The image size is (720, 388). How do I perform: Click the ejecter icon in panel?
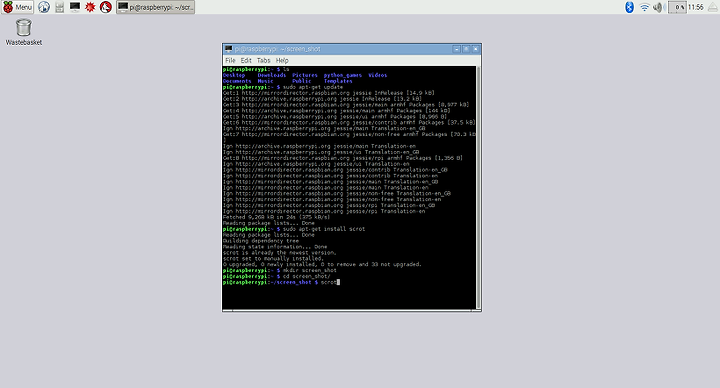click(712, 7)
